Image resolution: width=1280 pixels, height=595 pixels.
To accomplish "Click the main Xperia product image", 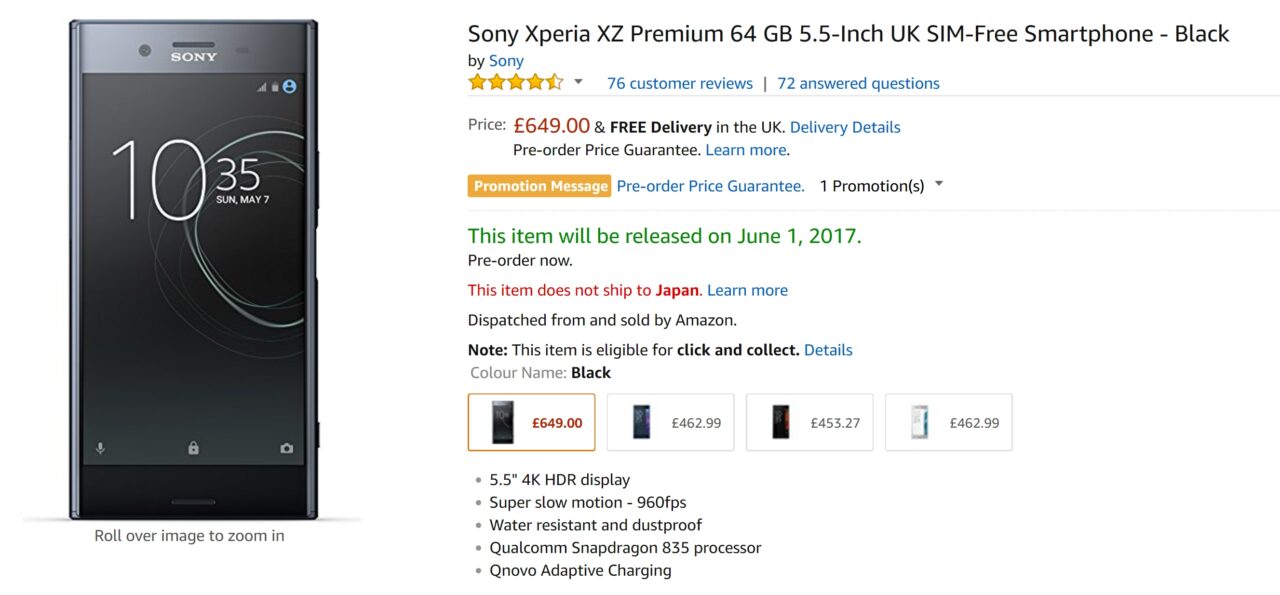I will click(193, 270).
